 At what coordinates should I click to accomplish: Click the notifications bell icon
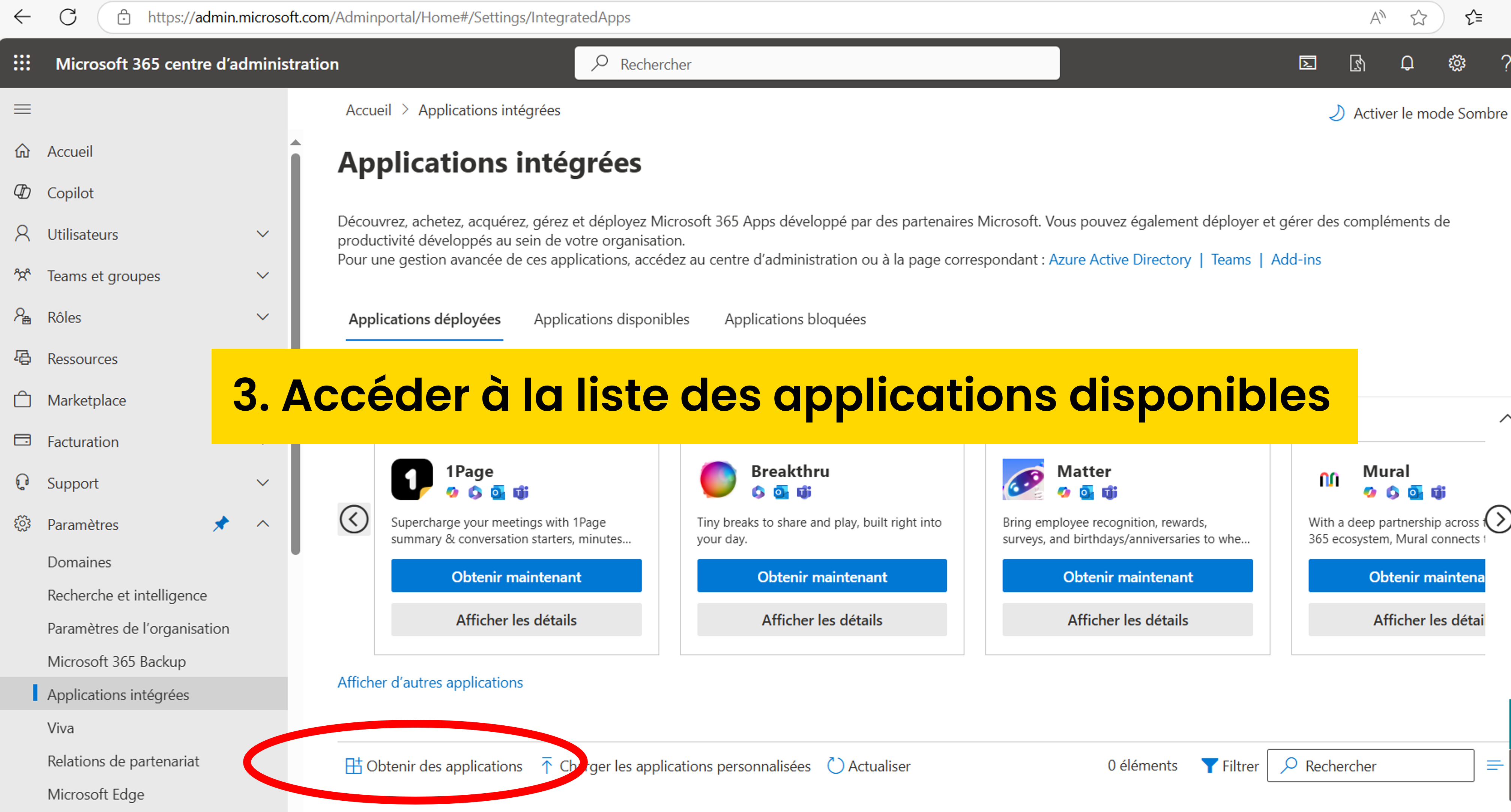[1407, 63]
